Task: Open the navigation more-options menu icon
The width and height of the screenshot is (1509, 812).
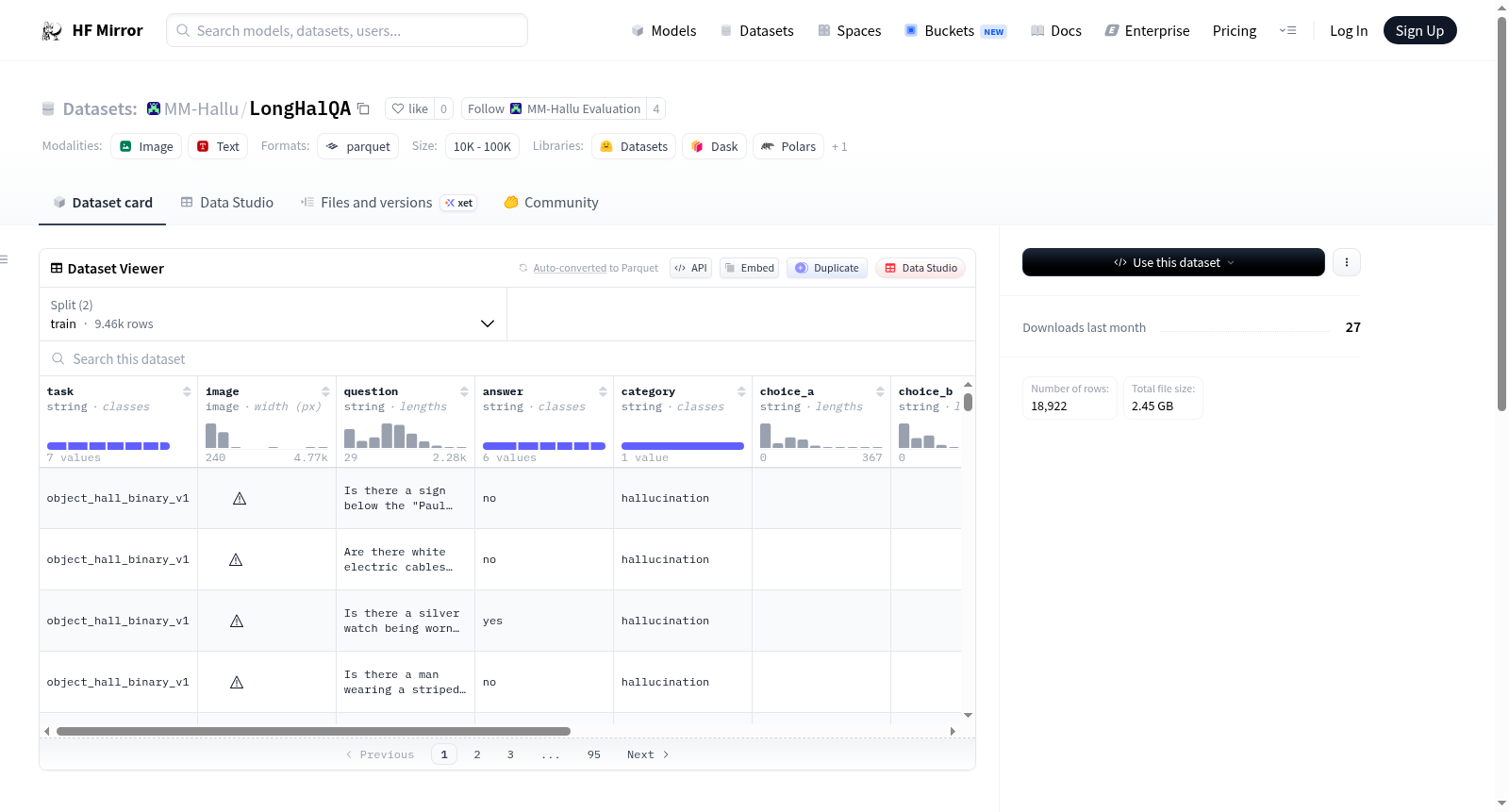Action: pyautogui.click(x=1287, y=30)
